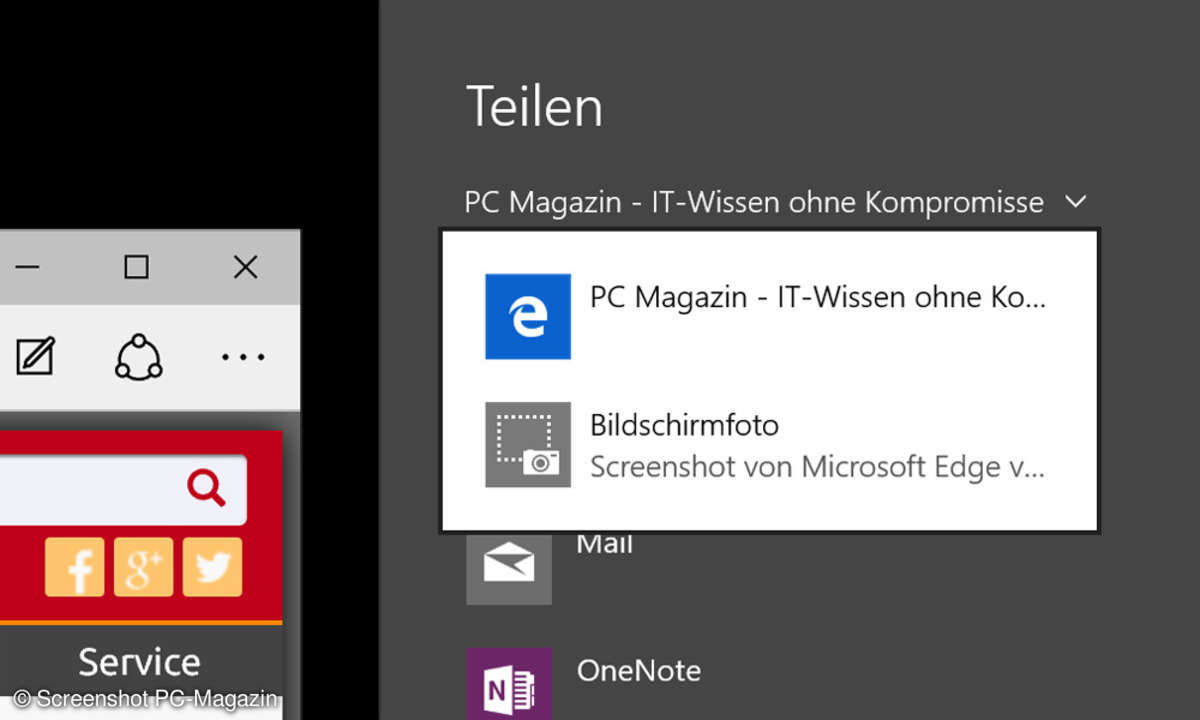This screenshot has width=1200, height=720.
Task: Select the Edge page link share option
Action: [x=770, y=316]
